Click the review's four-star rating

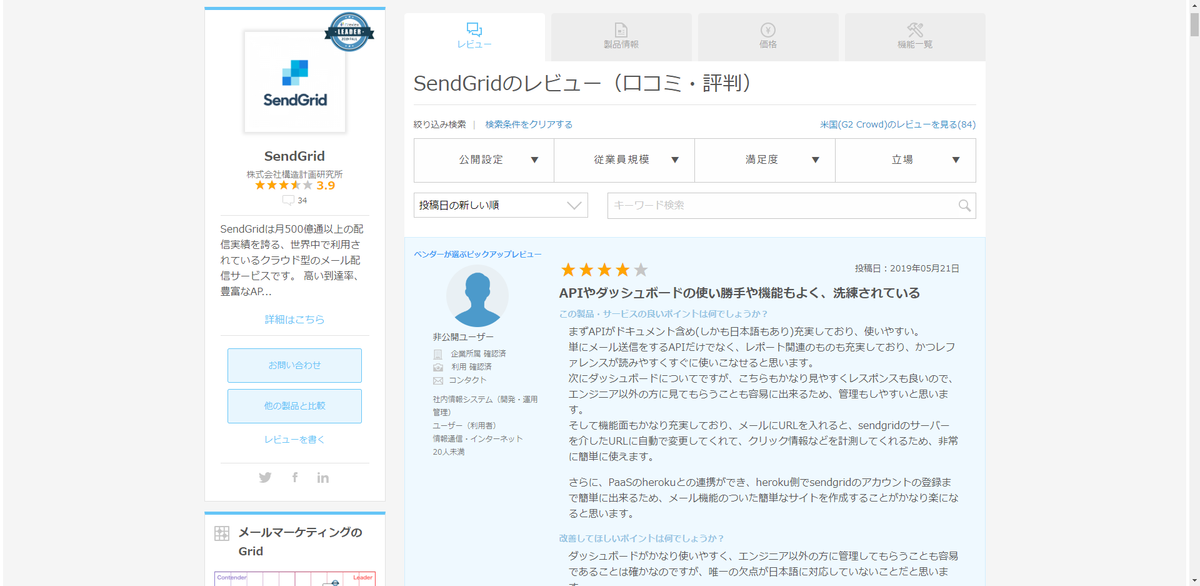pos(604,270)
